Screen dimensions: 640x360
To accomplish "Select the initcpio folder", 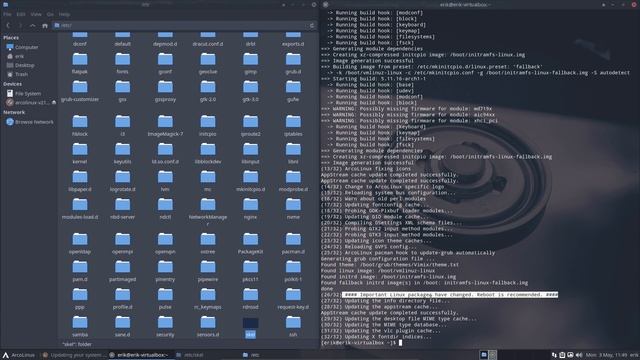I will (x=208, y=126).
